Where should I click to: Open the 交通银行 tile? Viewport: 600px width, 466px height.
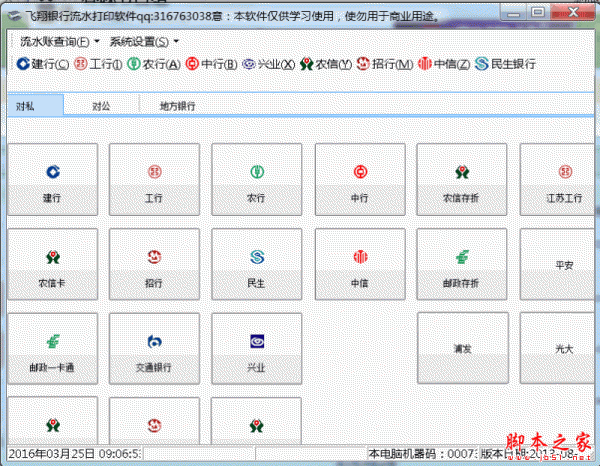[x=154, y=349]
